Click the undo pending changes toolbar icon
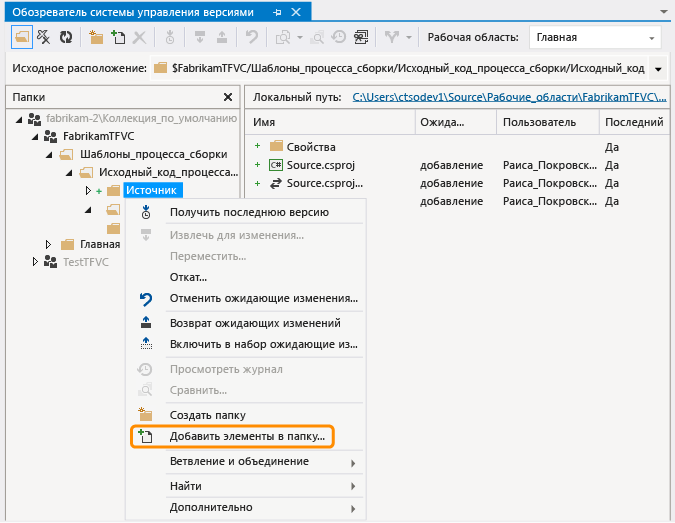This screenshot has width=675, height=523. click(x=251, y=37)
